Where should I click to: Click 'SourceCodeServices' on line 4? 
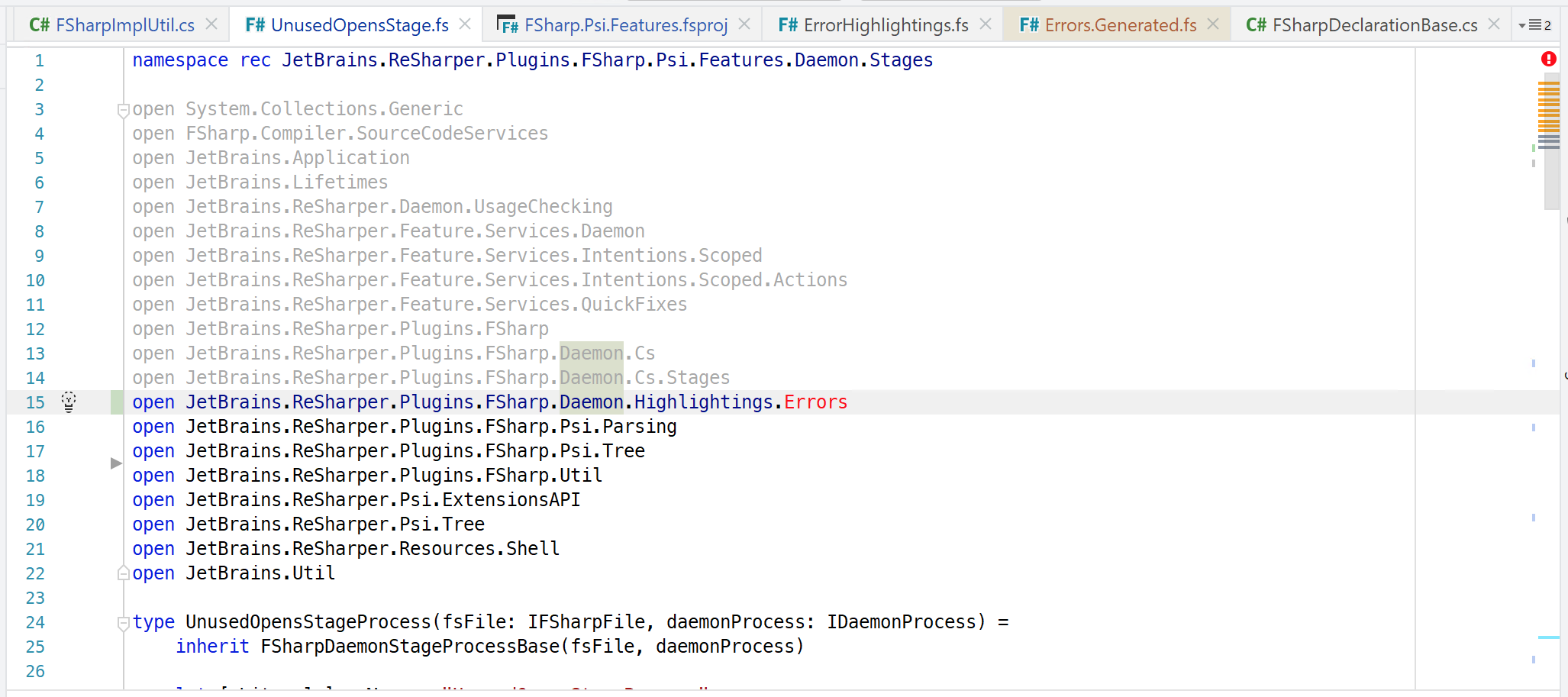tap(452, 134)
